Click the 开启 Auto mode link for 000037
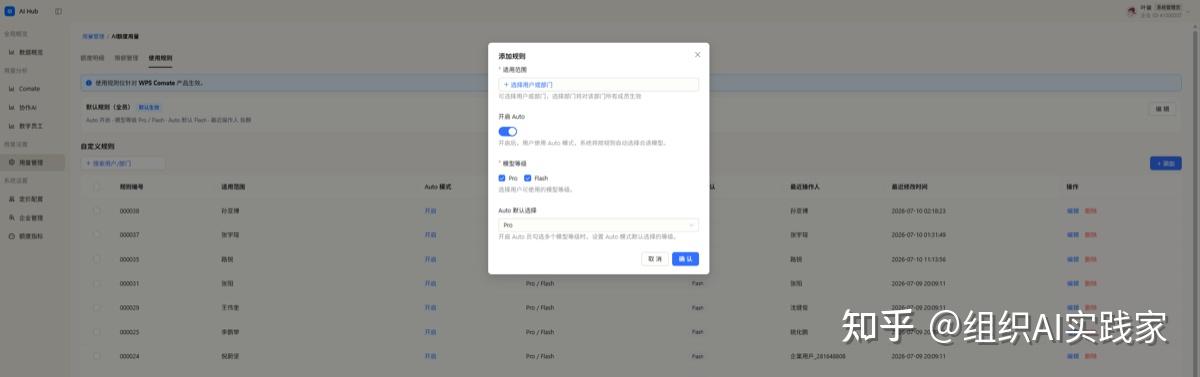 [x=431, y=235]
